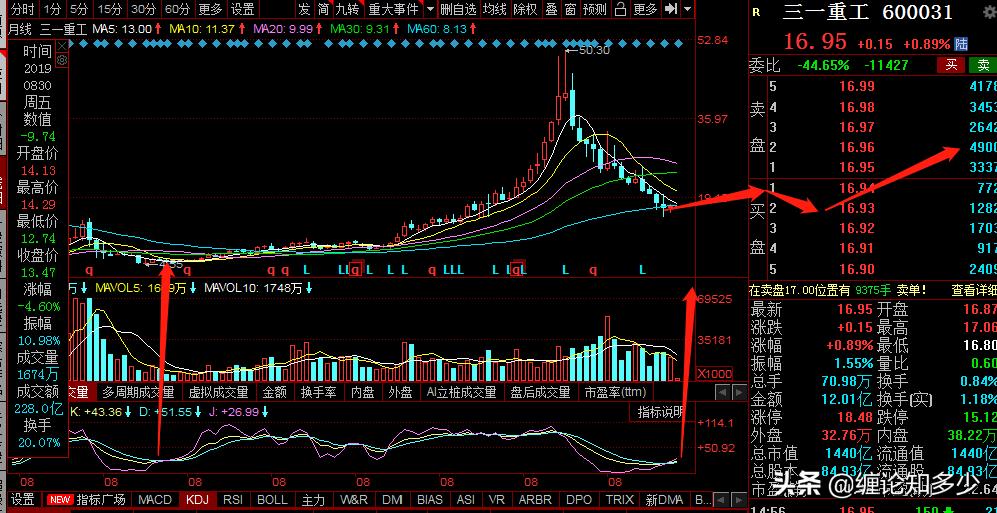Click sell level 5 price 16.99

coord(856,86)
